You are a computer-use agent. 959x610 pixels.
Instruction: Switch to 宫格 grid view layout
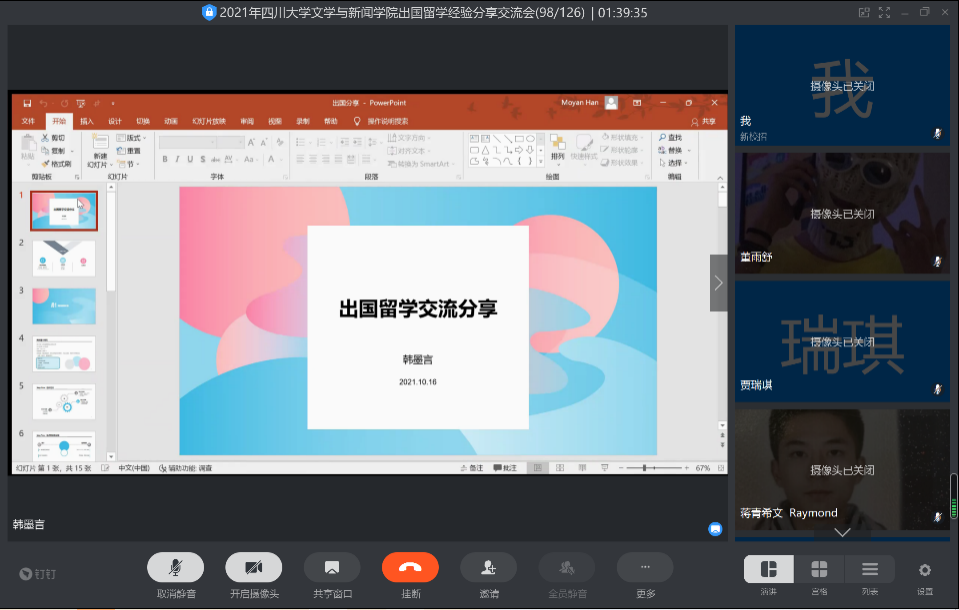(819, 569)
